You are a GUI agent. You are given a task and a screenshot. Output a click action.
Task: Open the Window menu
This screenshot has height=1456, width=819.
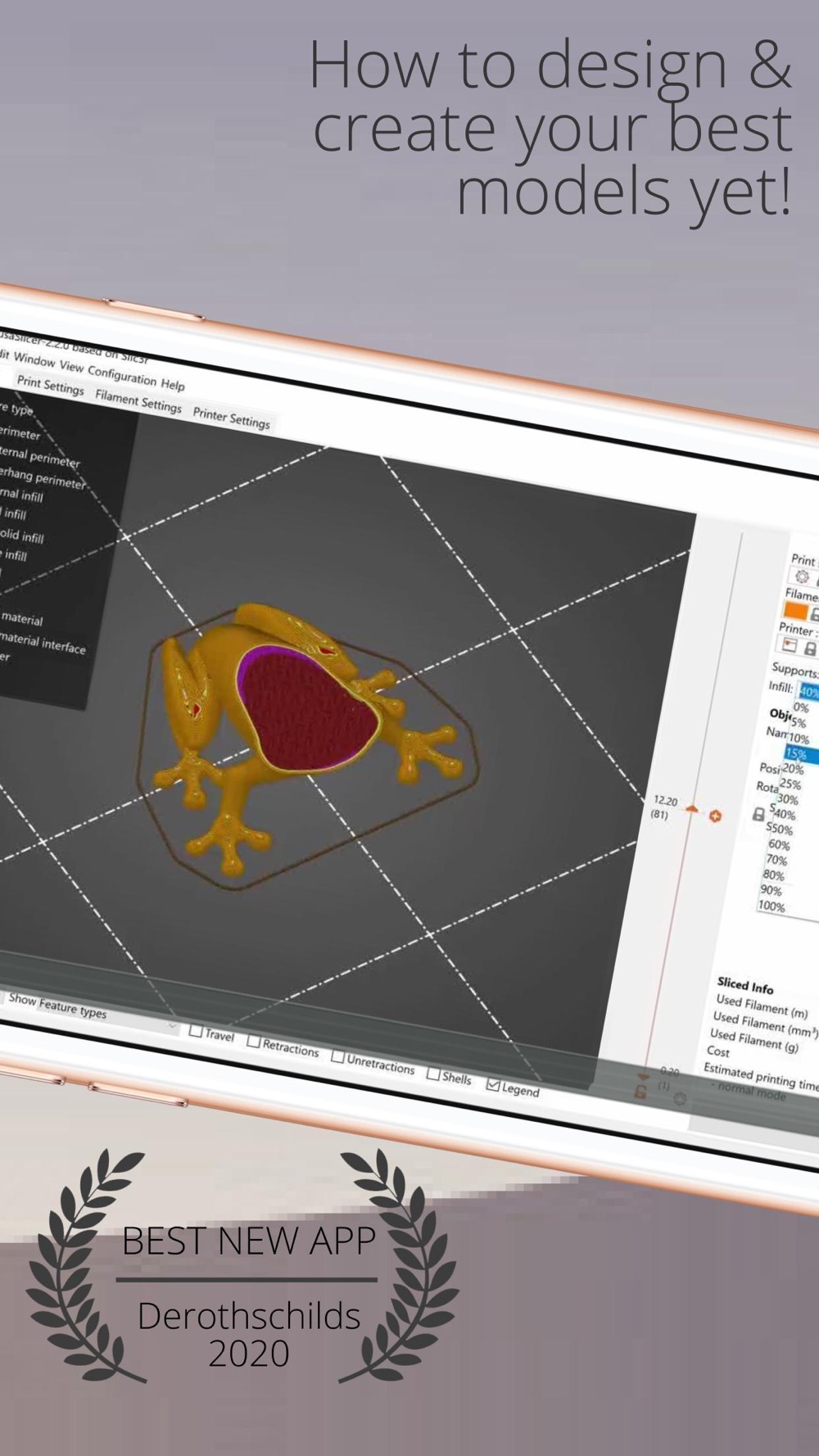[x=34, y=360]
